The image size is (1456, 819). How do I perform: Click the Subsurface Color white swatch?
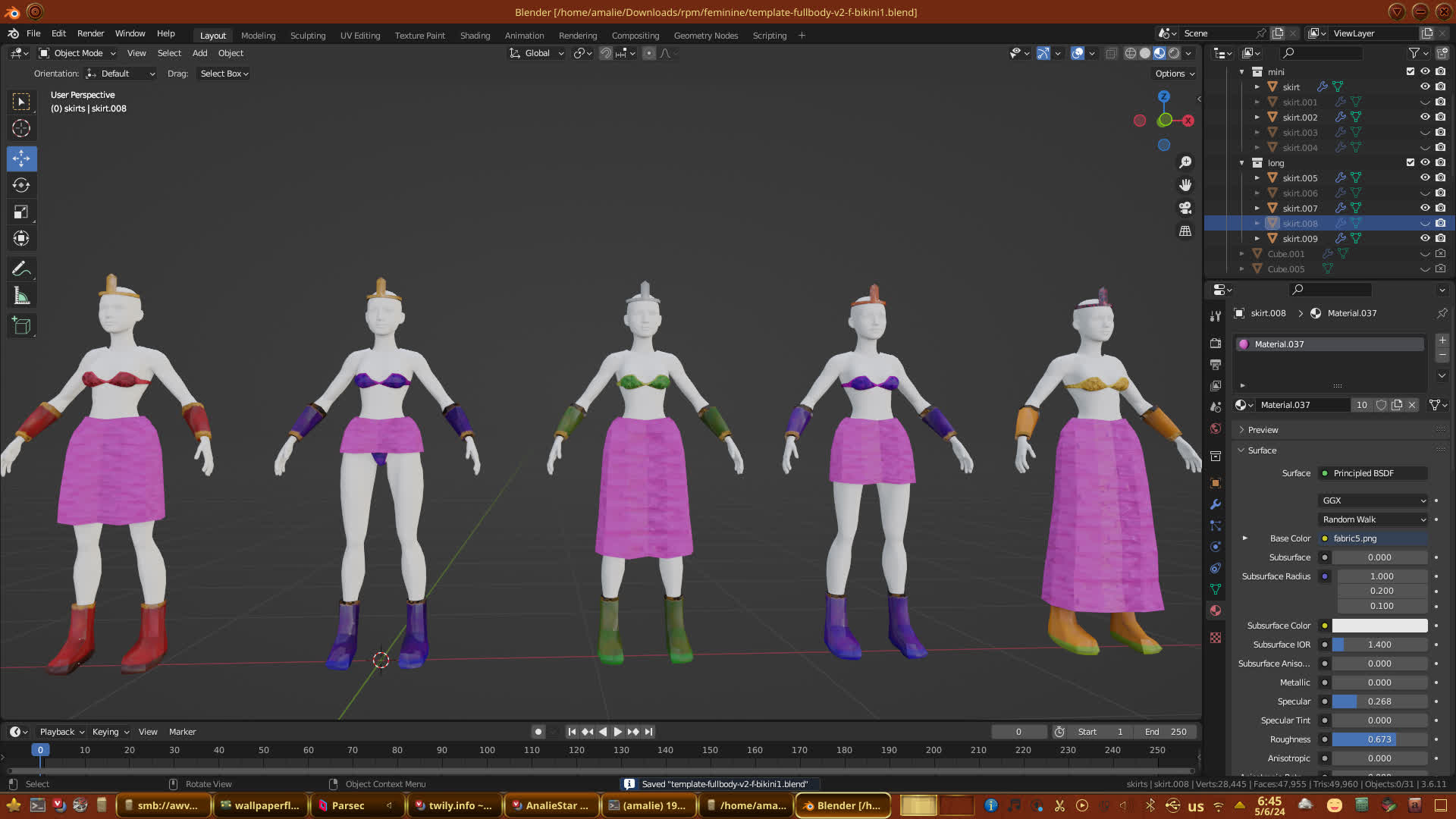click(1379, 626)
